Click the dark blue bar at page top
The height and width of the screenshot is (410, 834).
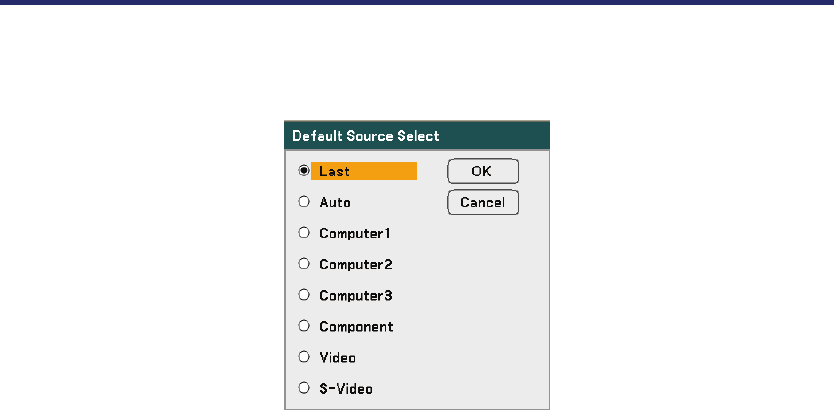pyautogui.click(x=417, y=3)
